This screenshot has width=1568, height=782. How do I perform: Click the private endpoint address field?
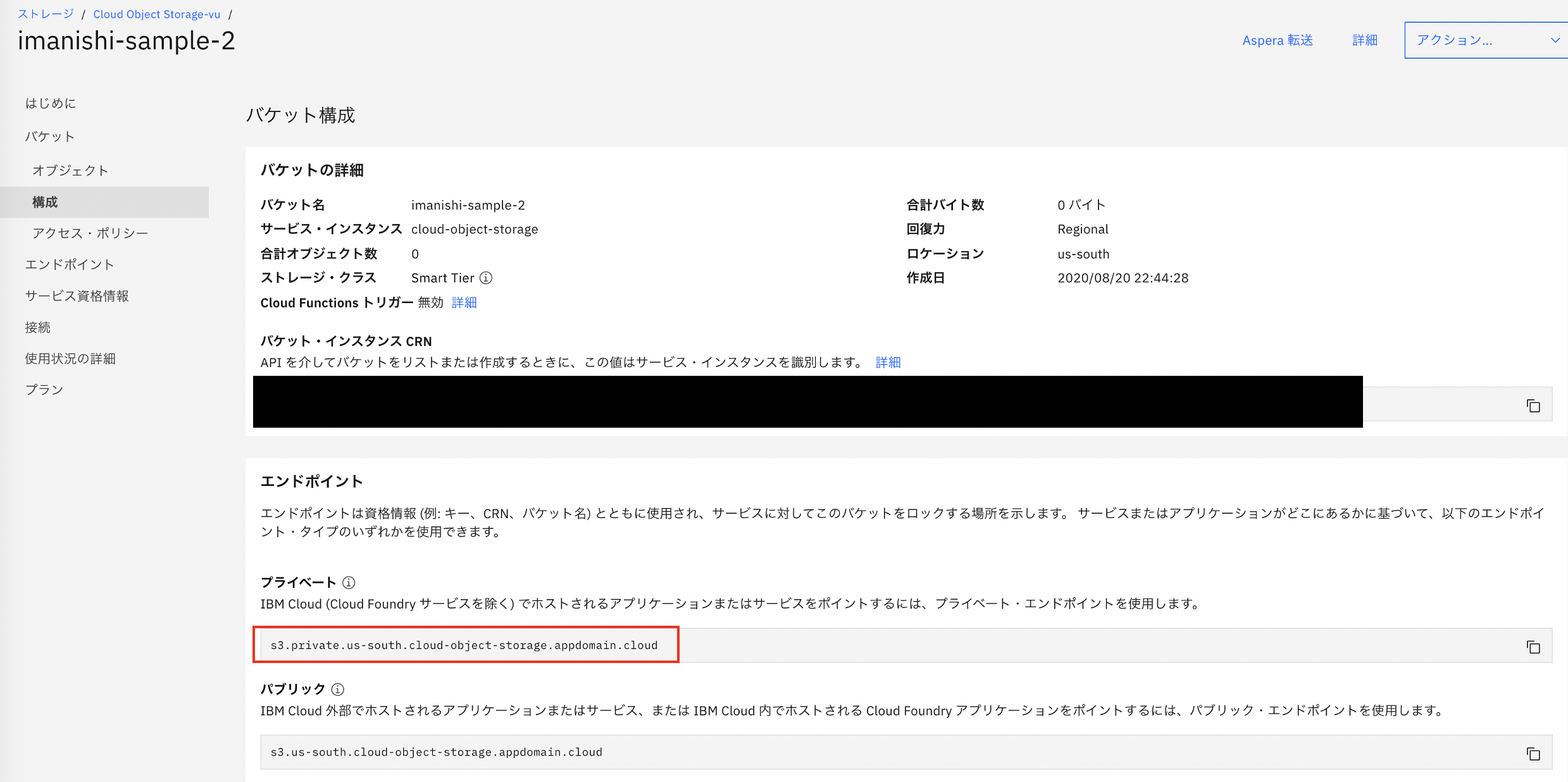coord(465,645)
